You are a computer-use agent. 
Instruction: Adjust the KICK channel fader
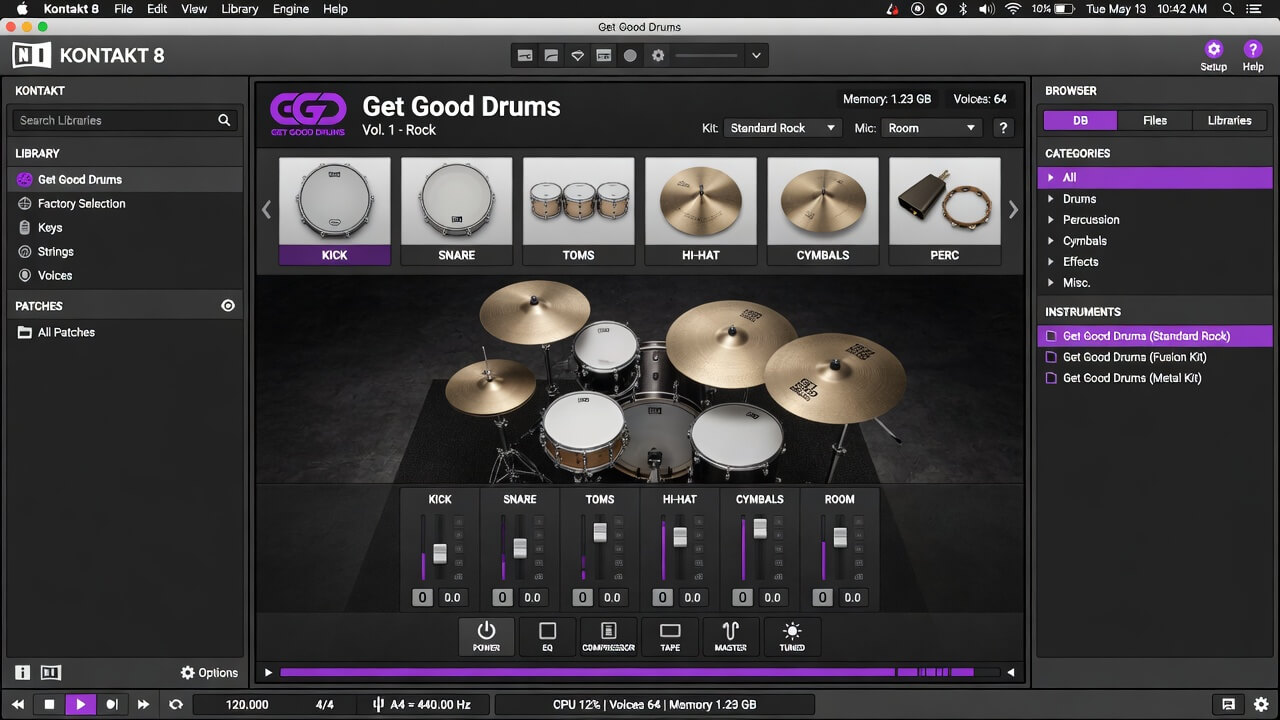click(440, 553)
